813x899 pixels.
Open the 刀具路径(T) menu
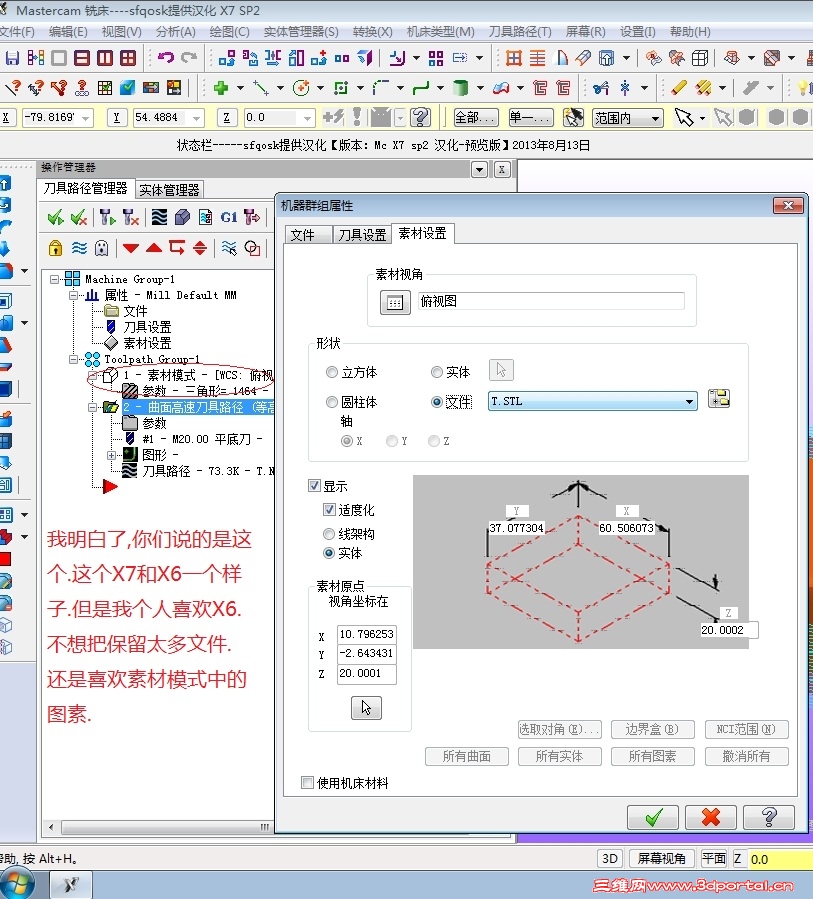pos(520,32)
